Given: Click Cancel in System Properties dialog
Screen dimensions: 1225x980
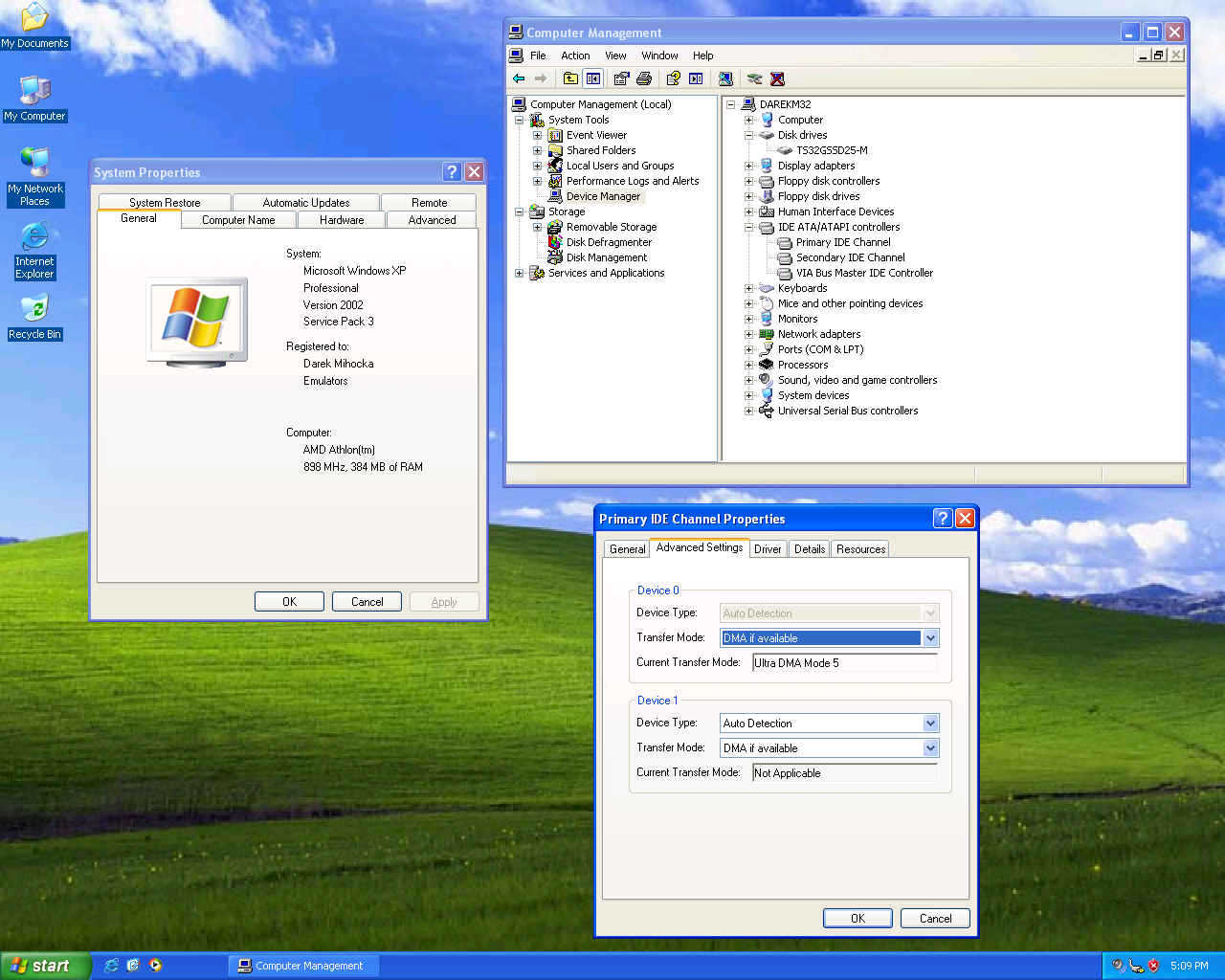Looking at the screenshot, I should tap(367, 602).
